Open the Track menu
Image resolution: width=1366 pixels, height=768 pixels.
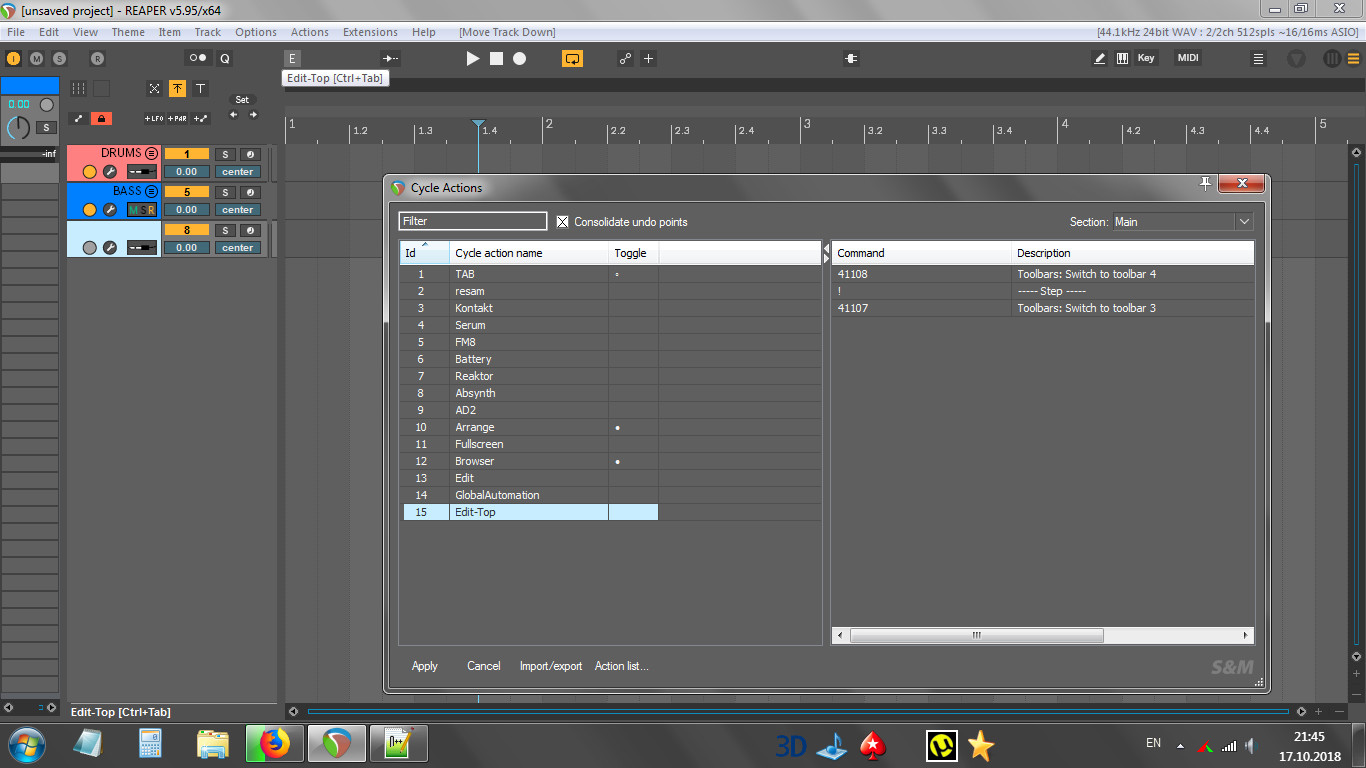coord(208,32)
